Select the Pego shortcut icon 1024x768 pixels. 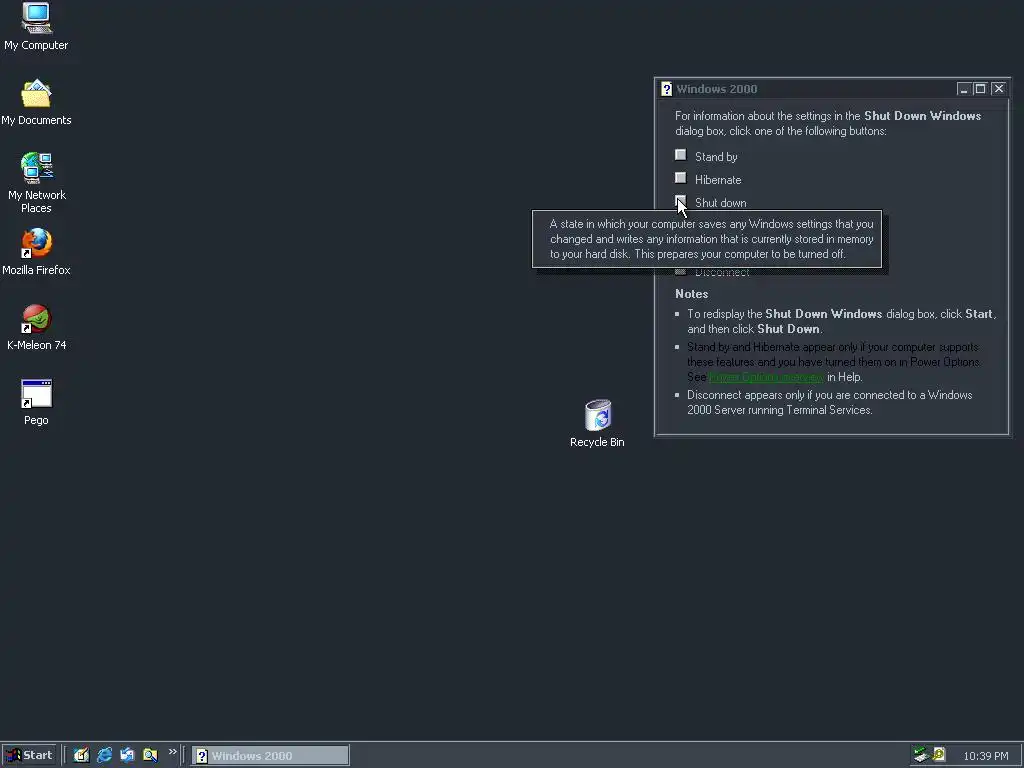pyautogui.click(x=36, y=402)
